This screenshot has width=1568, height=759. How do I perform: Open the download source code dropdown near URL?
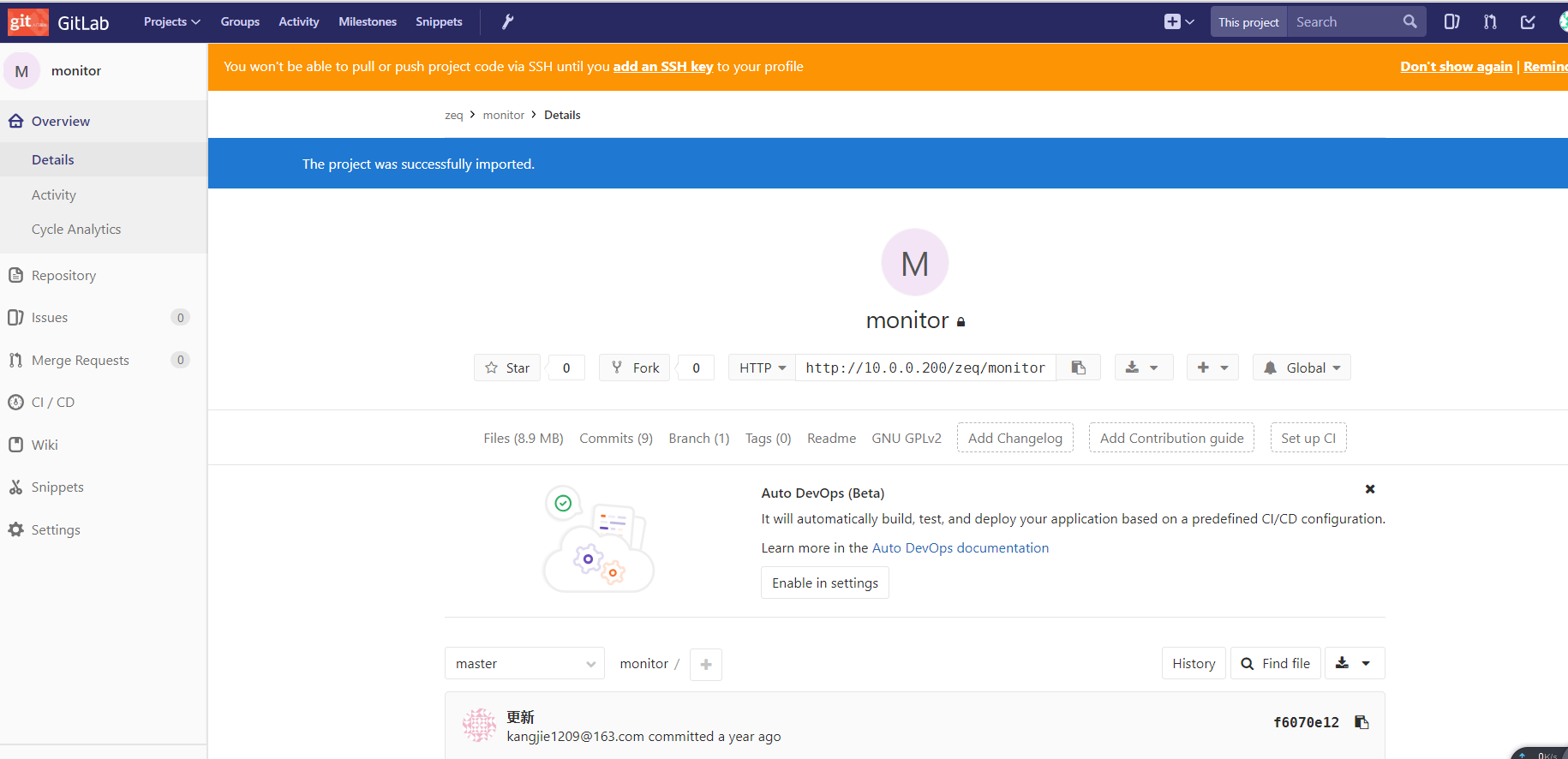(1143, 368)
